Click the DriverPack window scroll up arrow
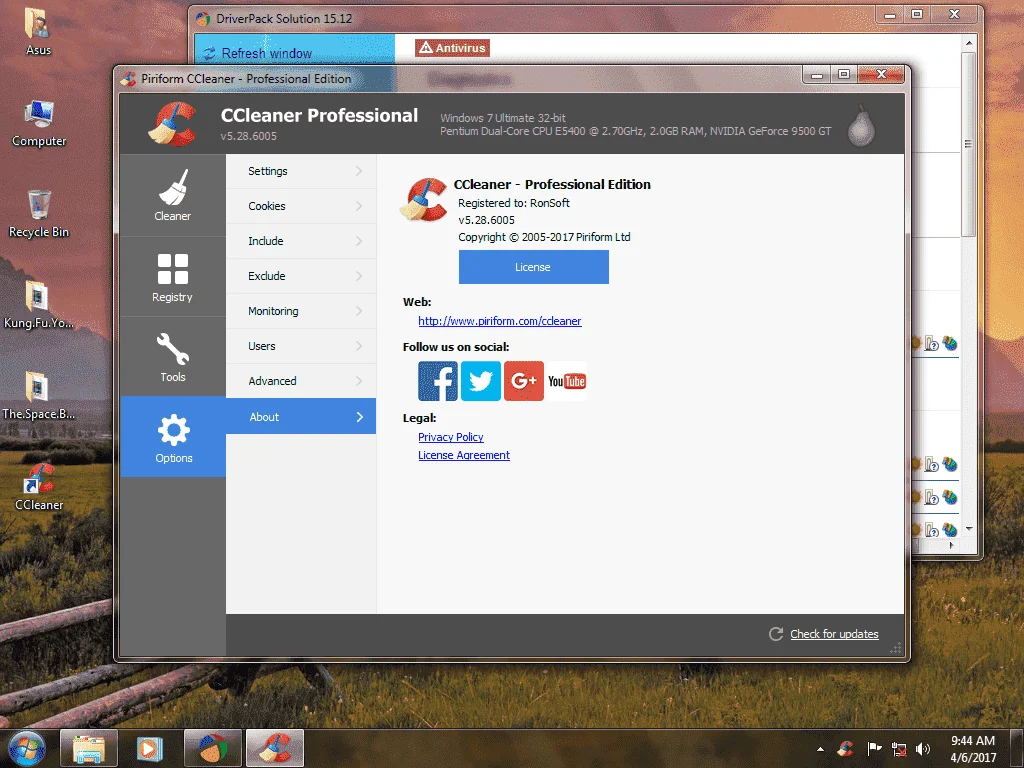 pyautogui.click(x=968, y=42)
